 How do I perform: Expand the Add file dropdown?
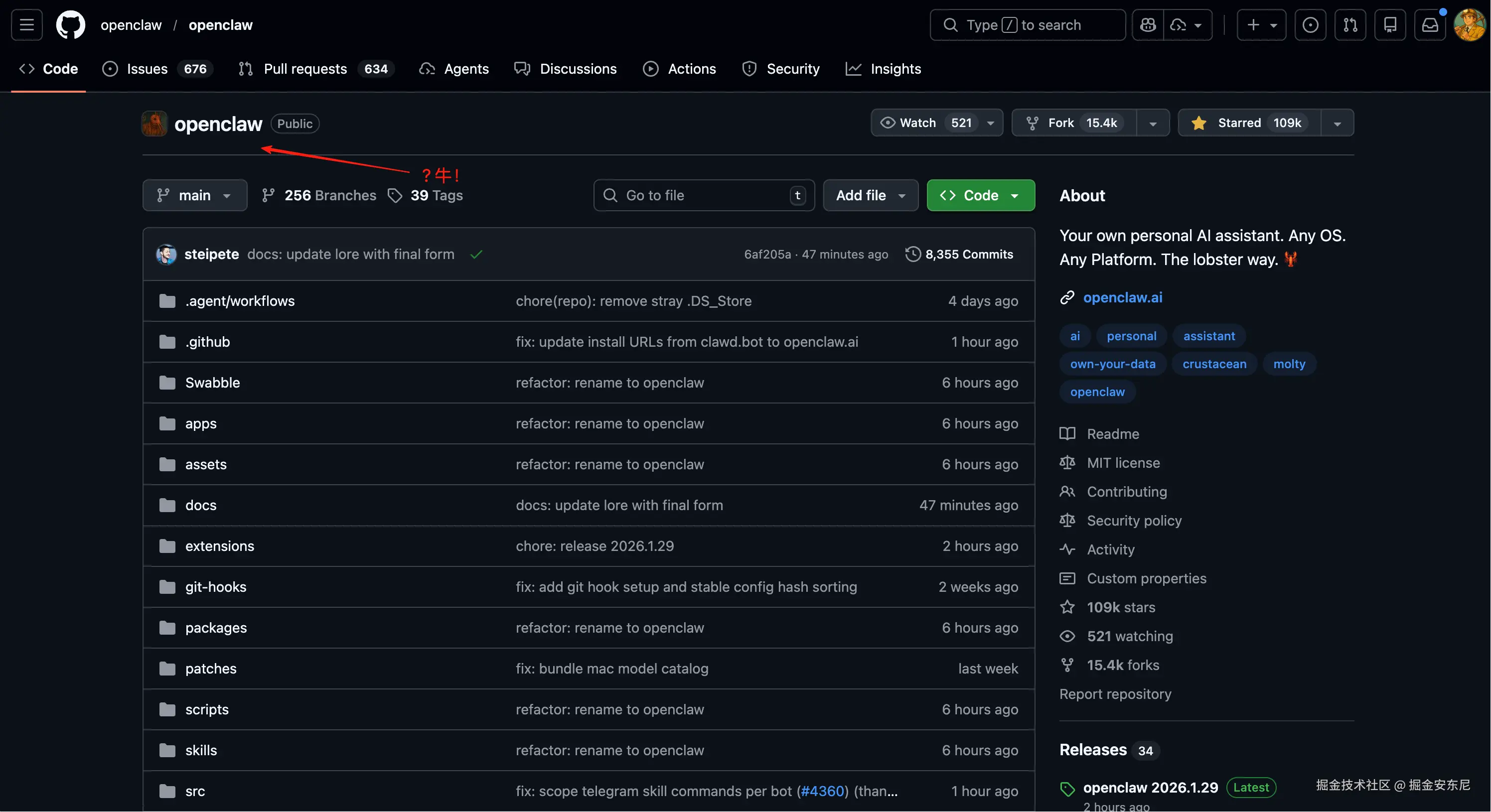point(870,196)
